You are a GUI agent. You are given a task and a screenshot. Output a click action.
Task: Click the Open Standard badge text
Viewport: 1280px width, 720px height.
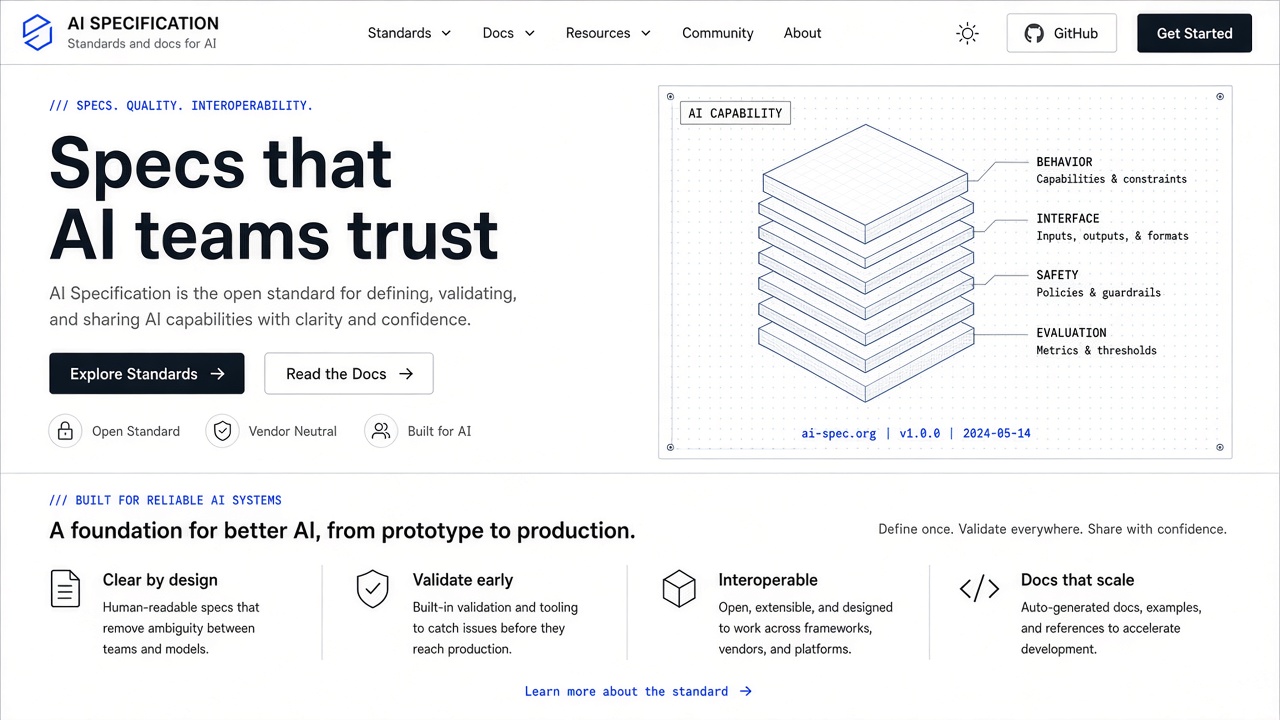coord(136,431)
